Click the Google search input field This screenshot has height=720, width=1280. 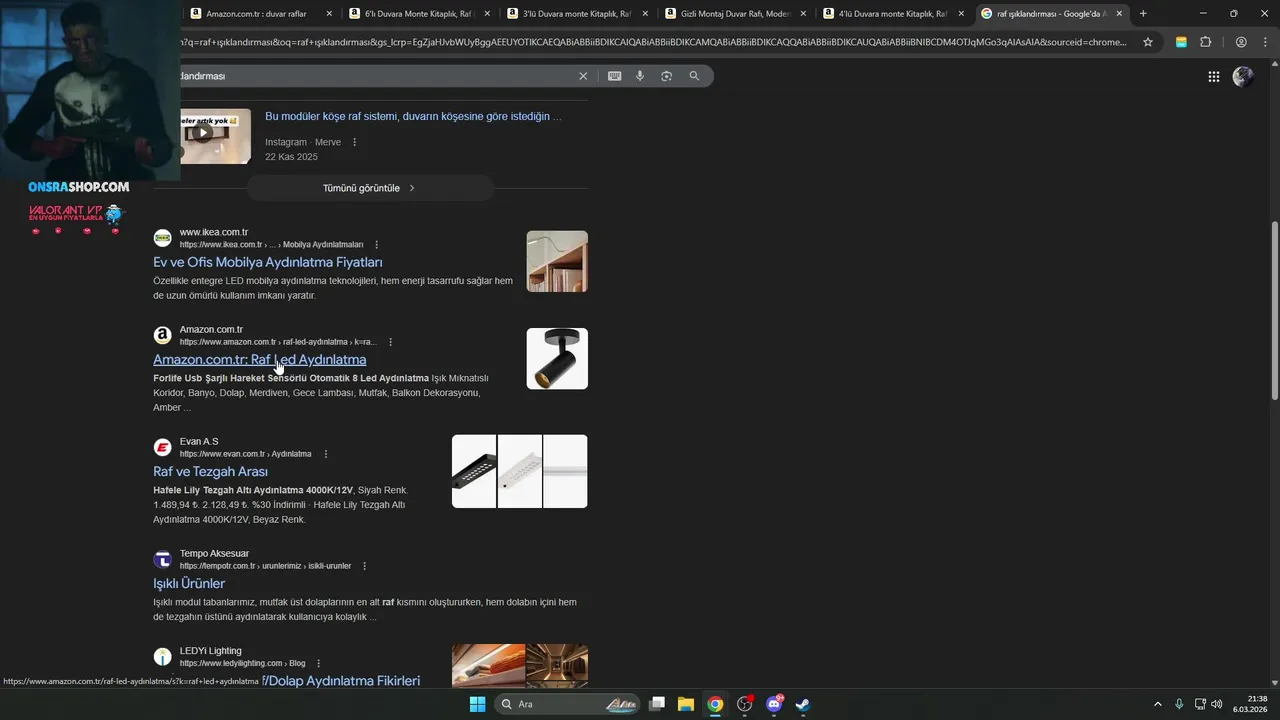tap(375, 76)
